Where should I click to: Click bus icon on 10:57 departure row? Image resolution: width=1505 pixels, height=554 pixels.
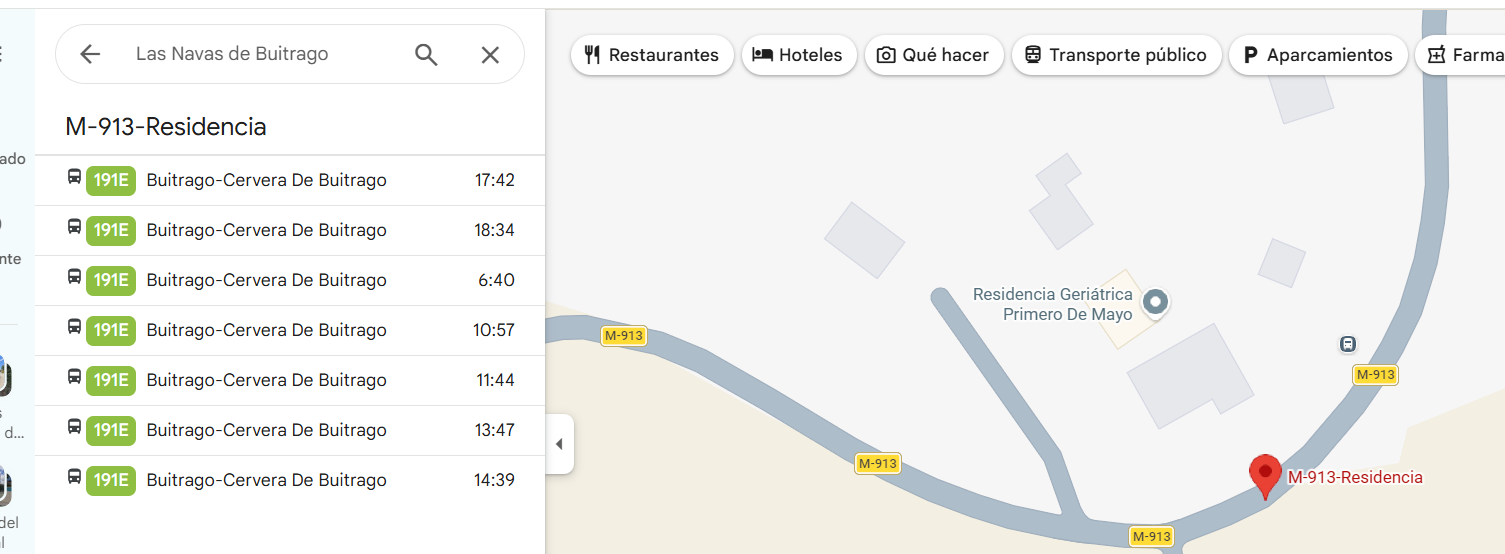point(74,327)
